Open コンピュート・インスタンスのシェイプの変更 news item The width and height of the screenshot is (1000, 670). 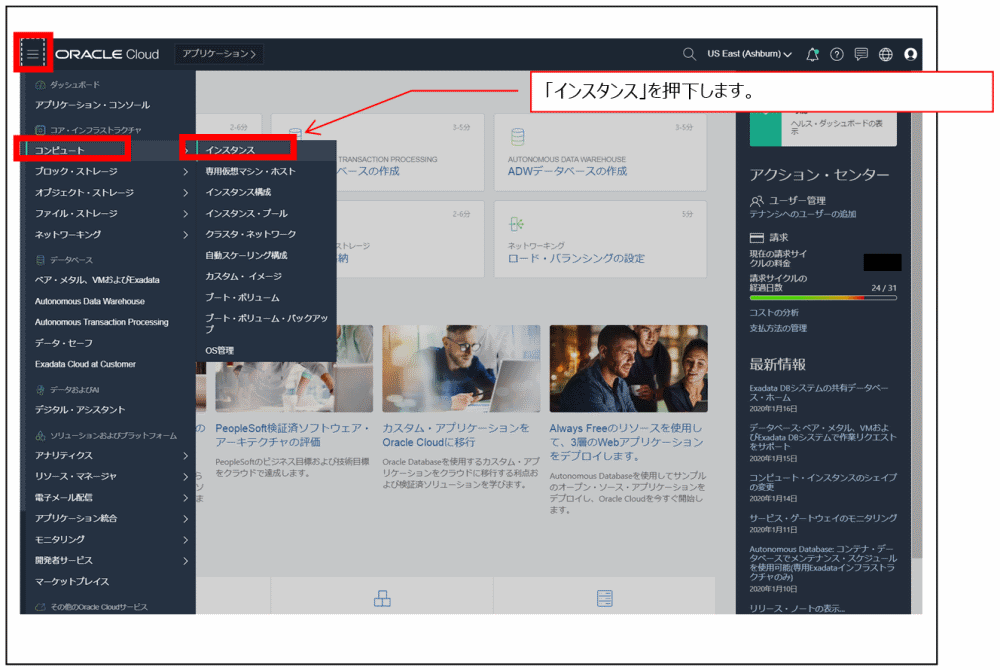click(x=823, y=483)
